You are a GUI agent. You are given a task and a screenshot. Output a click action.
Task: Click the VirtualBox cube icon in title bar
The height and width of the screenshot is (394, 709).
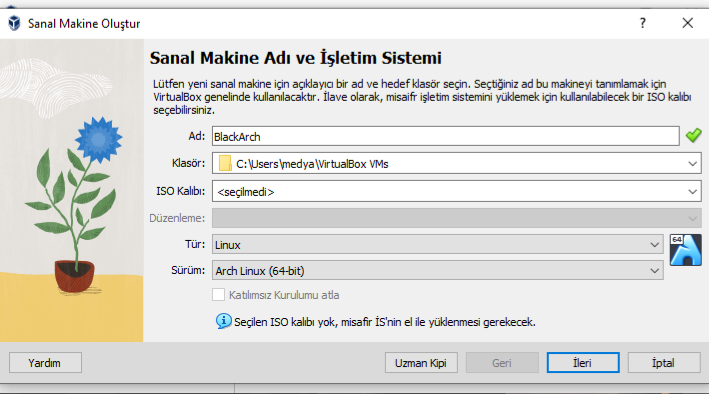[14, 23]
